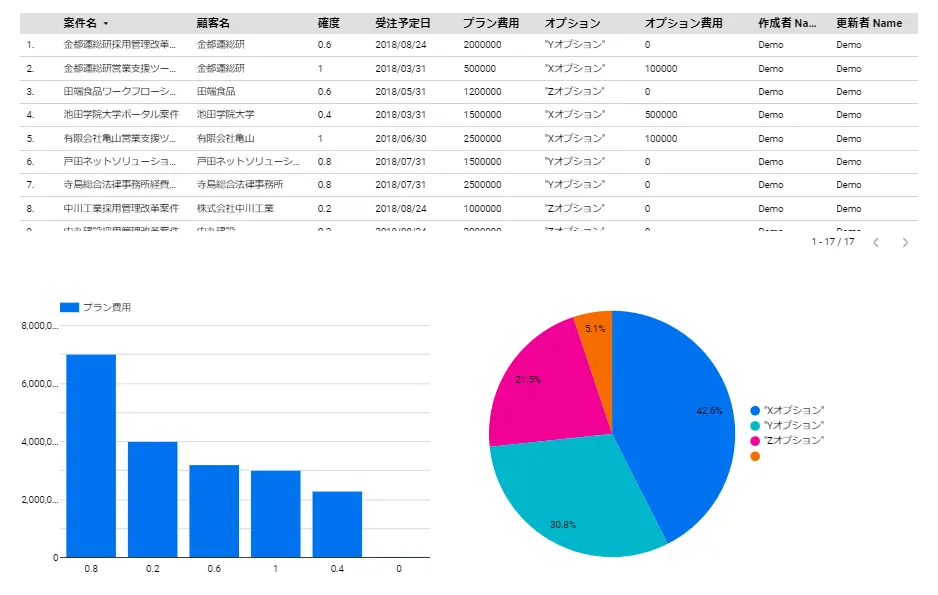Select row 4 池田学院大学ポータル案件
This screenshot has width=938, height=595.
point(468,115)
